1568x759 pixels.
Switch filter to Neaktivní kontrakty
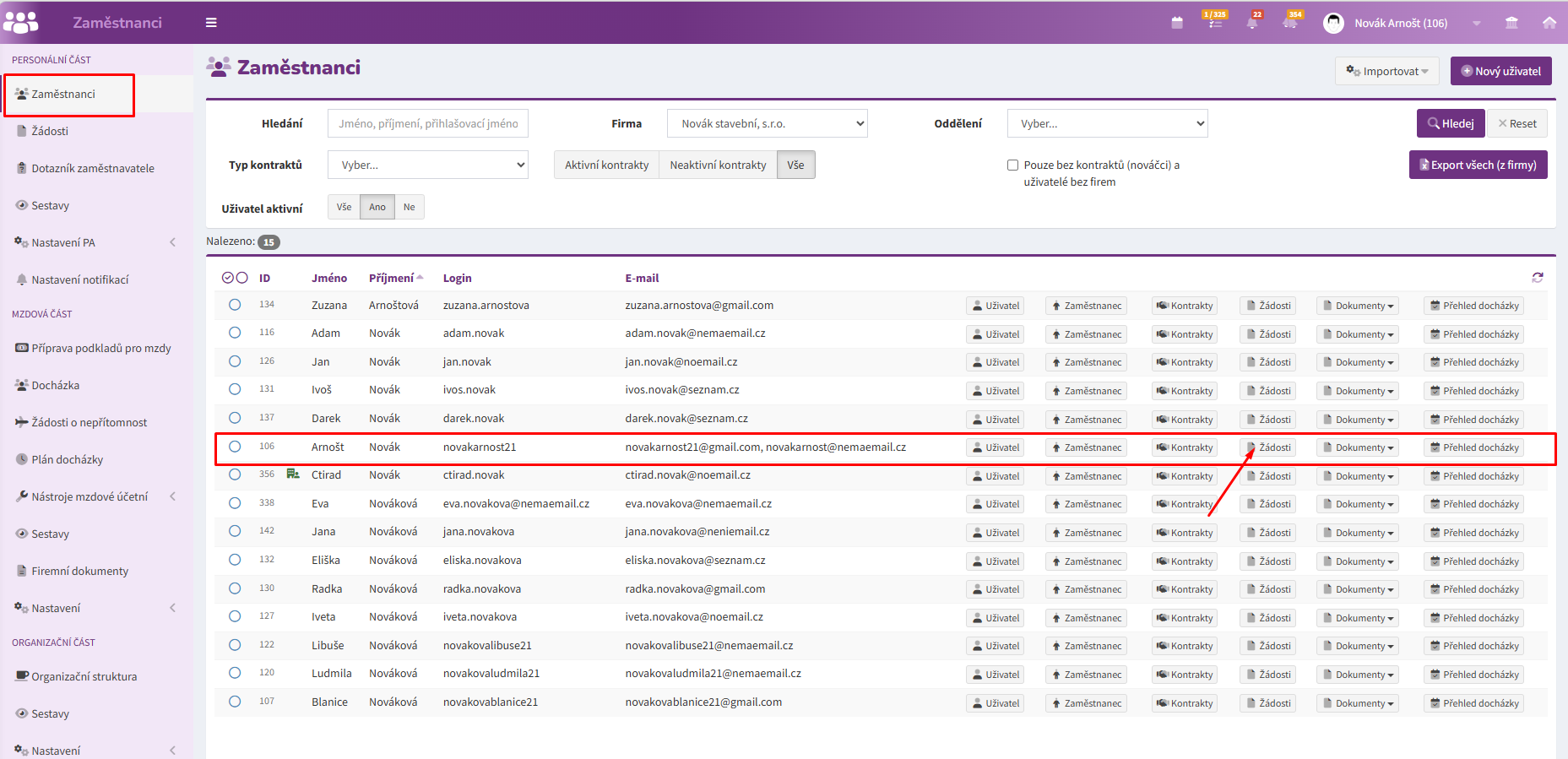coord(718,165)
